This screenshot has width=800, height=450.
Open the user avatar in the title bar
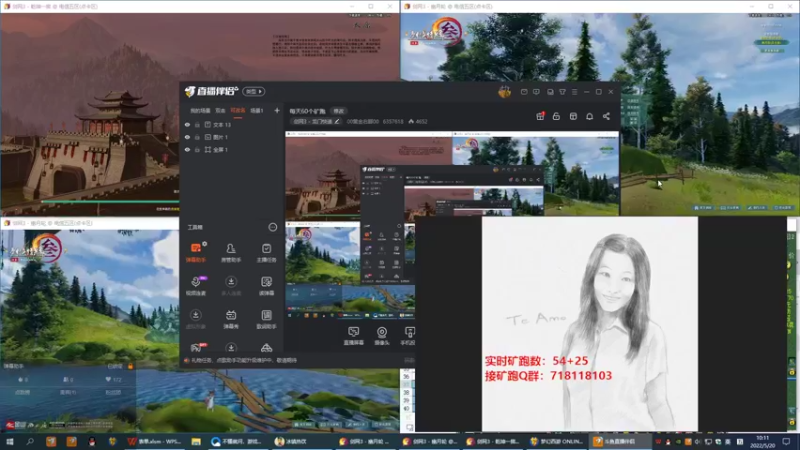[504, 92]
